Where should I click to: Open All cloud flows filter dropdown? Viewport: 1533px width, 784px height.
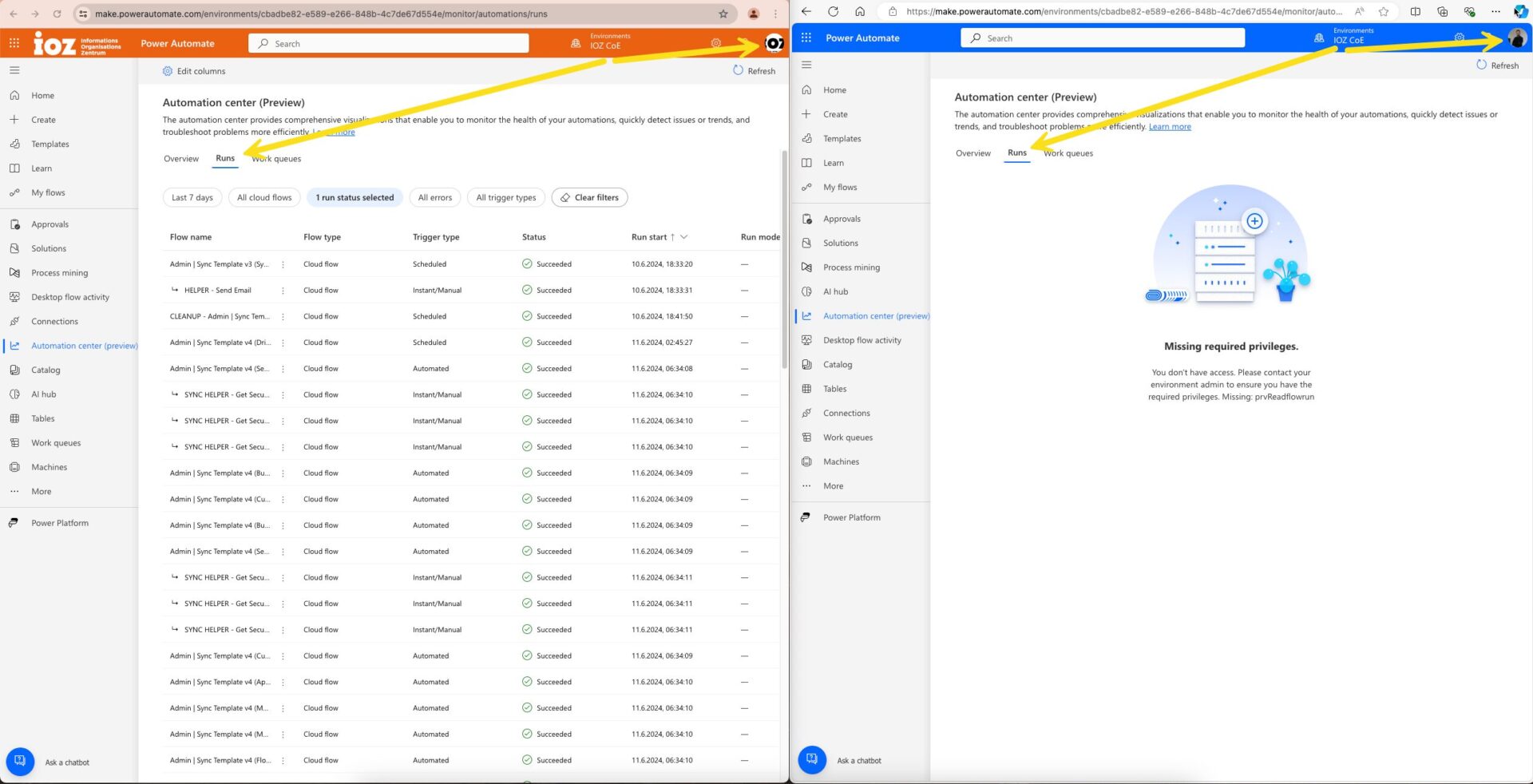tap(264, 197)
